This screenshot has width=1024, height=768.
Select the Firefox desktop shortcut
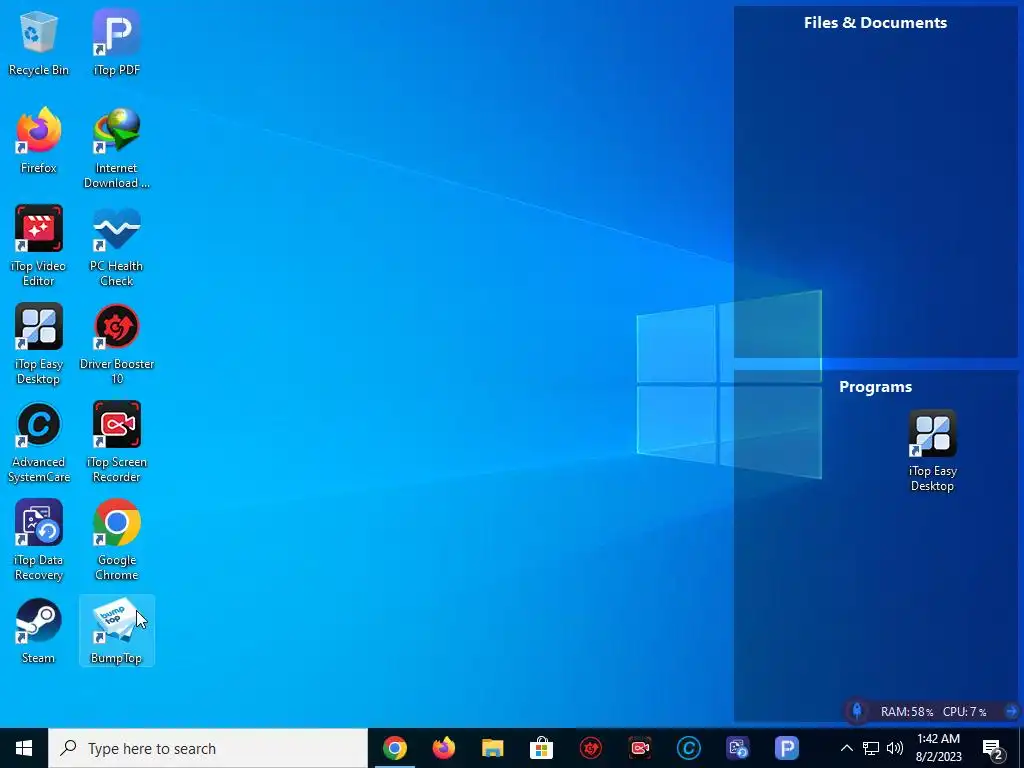[x=39, y=140]
